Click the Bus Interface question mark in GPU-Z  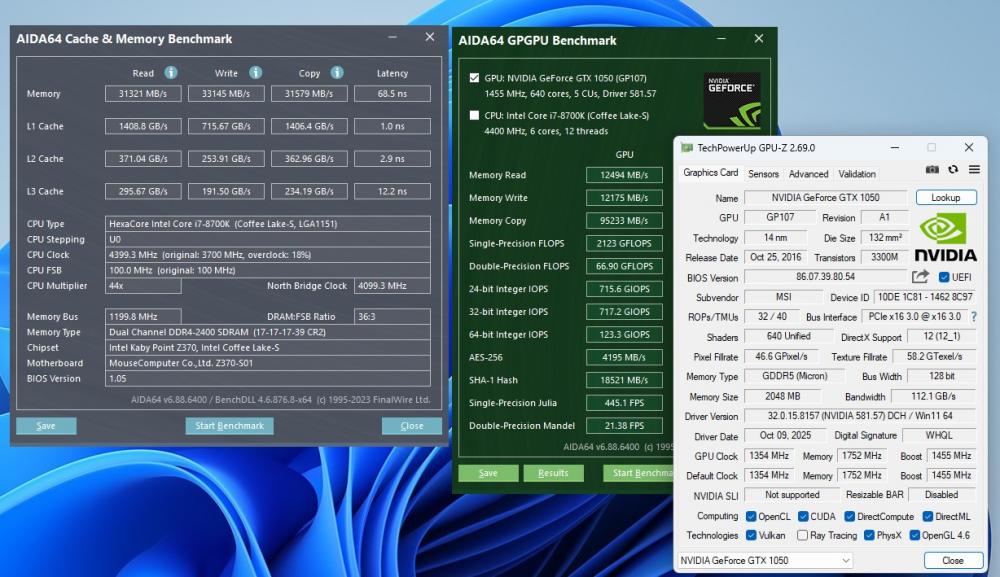(x=974, y=317)
